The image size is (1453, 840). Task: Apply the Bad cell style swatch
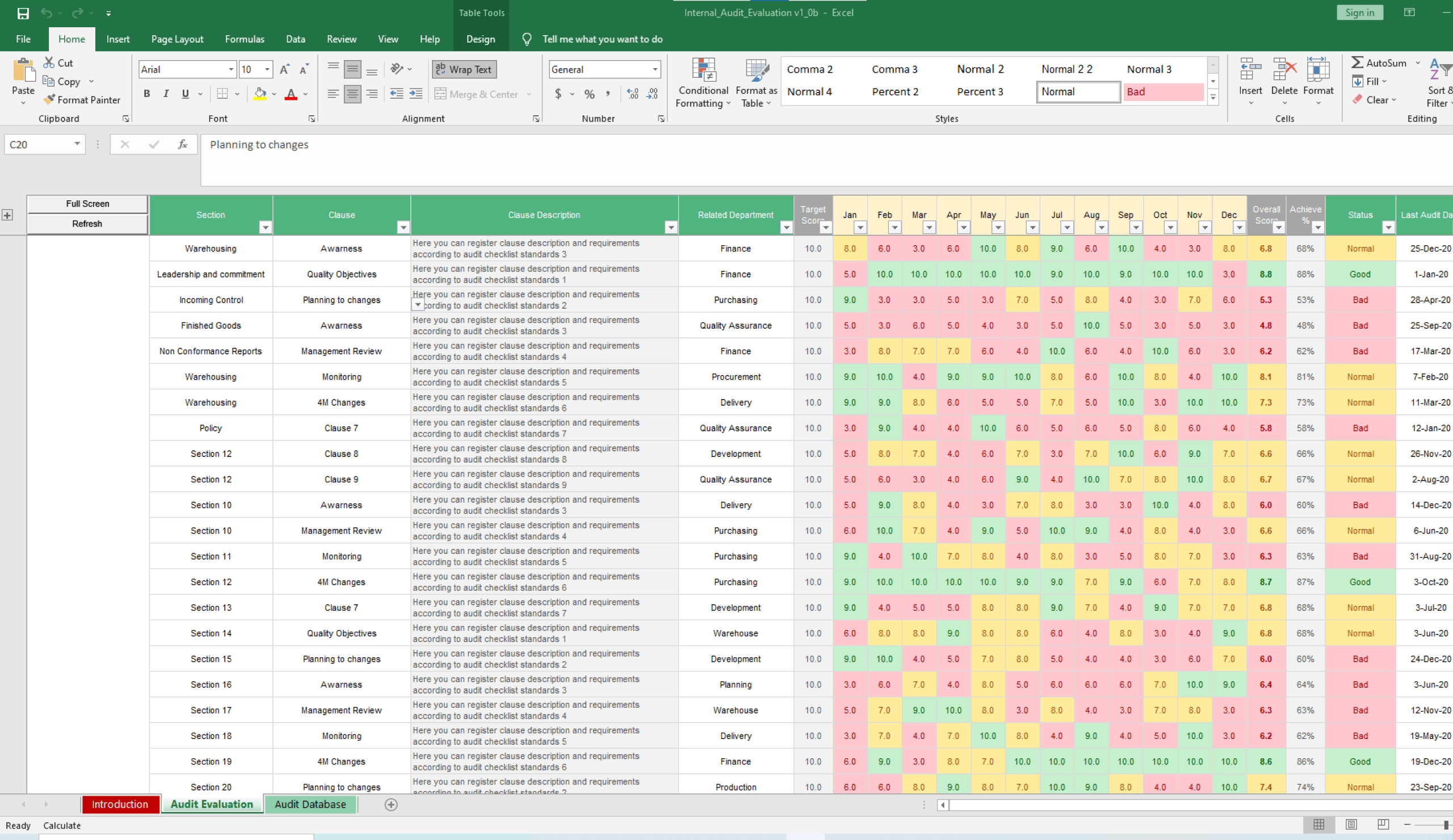coord(1162,92)
